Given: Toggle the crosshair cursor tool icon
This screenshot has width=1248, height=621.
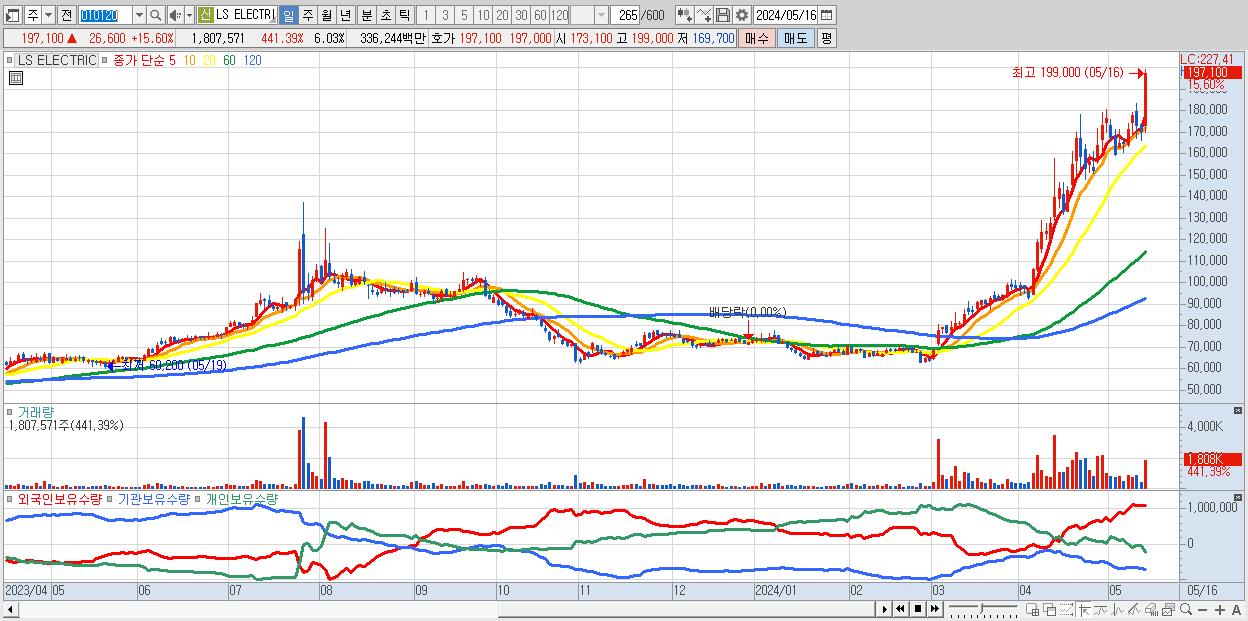Looking at the screenshot, I should pyautogui.click(x=1083, y=610).
